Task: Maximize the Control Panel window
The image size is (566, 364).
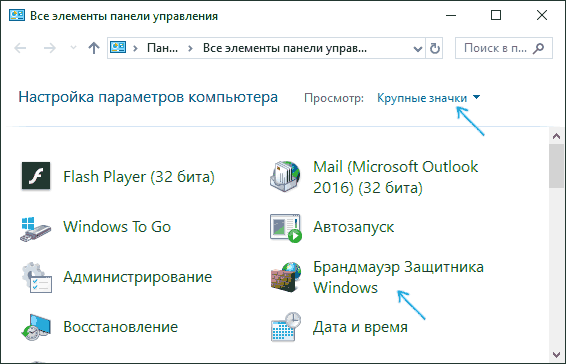Action: click(496, 16)
